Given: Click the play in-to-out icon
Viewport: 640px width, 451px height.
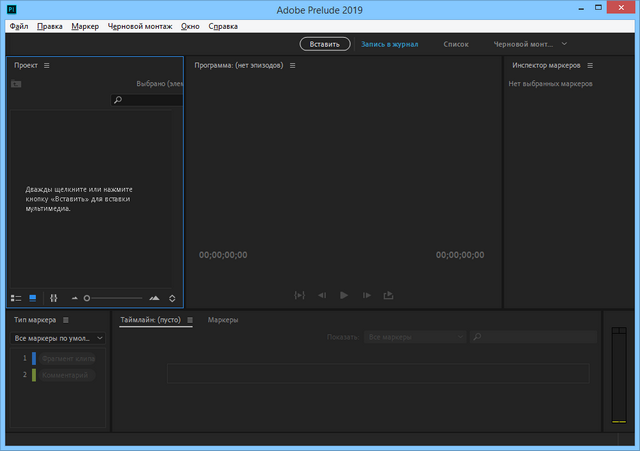Looking at the screenshot, I should [x=299, y=295].
